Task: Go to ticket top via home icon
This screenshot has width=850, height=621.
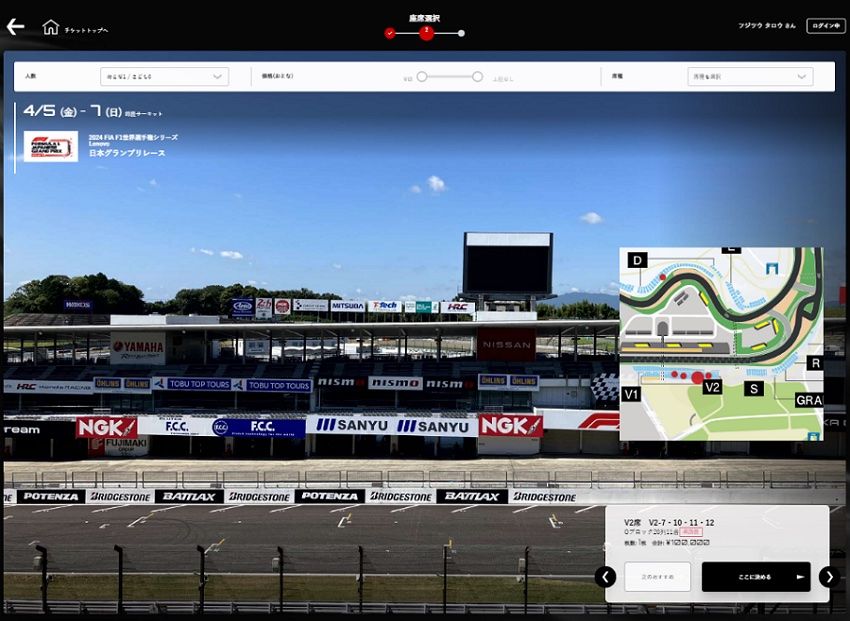Action: [50, 27]
